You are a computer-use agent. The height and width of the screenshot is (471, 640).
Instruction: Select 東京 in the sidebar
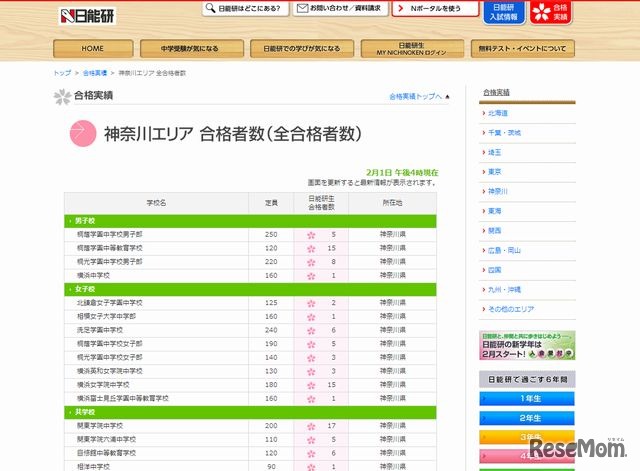494,172
